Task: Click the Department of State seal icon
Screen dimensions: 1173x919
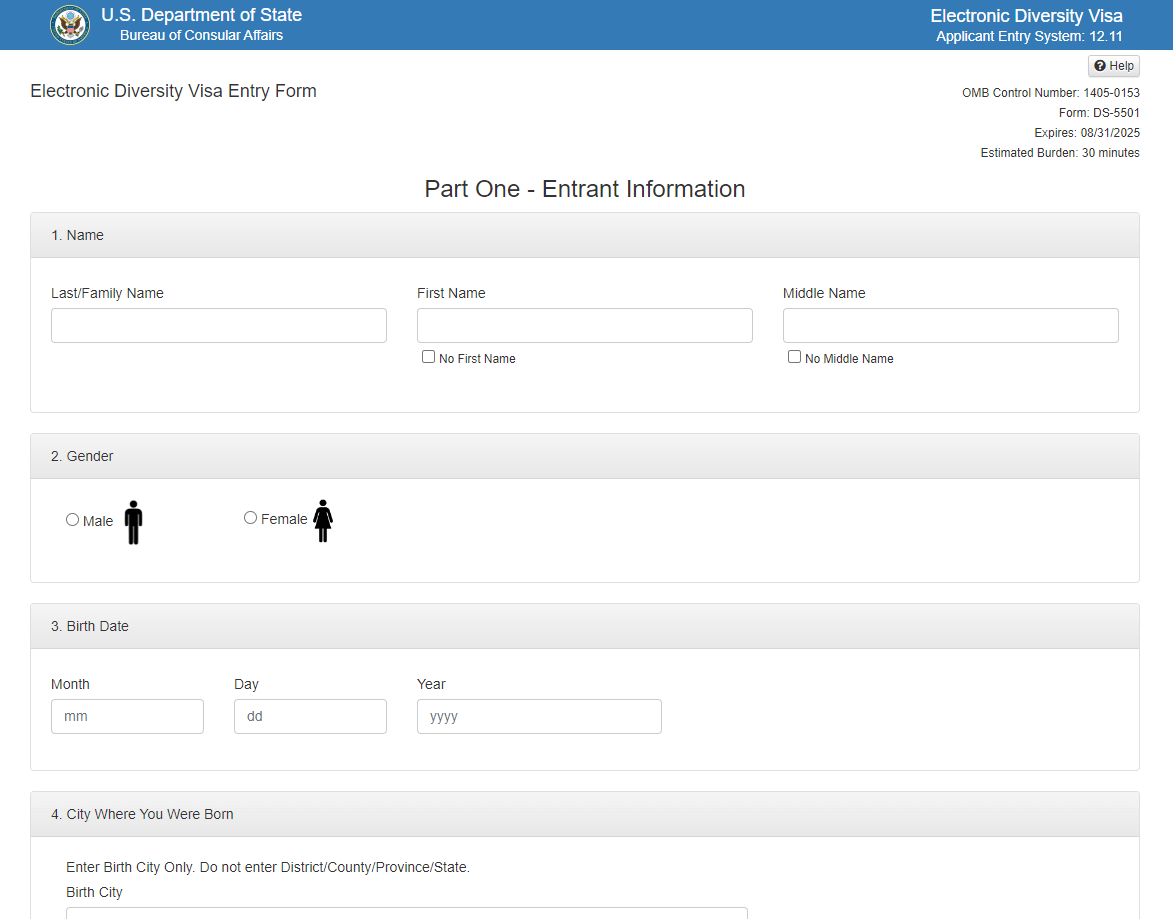Action: pyautogui.click(x=70, y=25)
